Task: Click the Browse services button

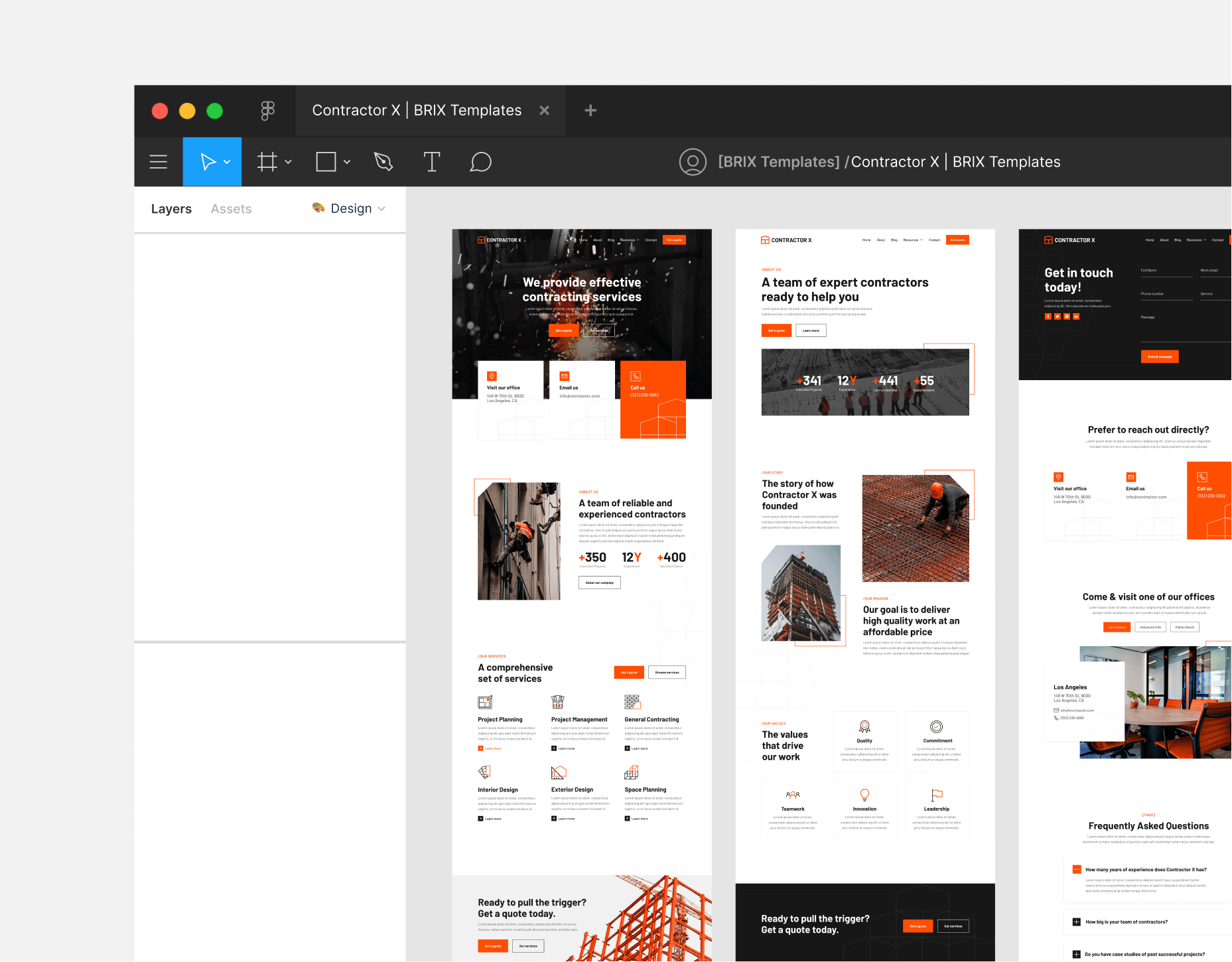Action: click(667, 672)
